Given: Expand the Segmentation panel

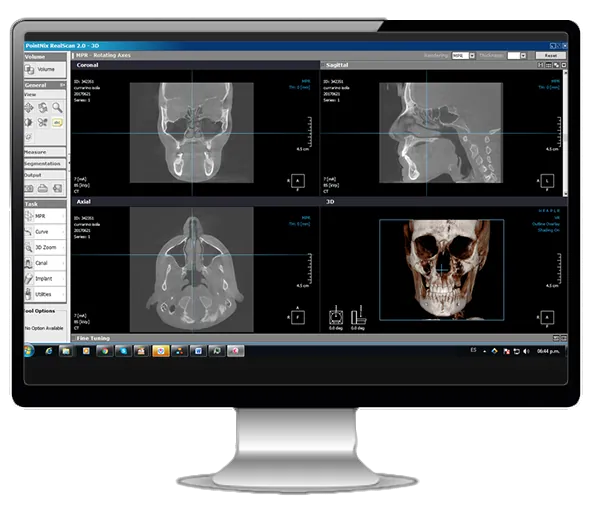Looking at the screenshot, I should pos(45,163).
